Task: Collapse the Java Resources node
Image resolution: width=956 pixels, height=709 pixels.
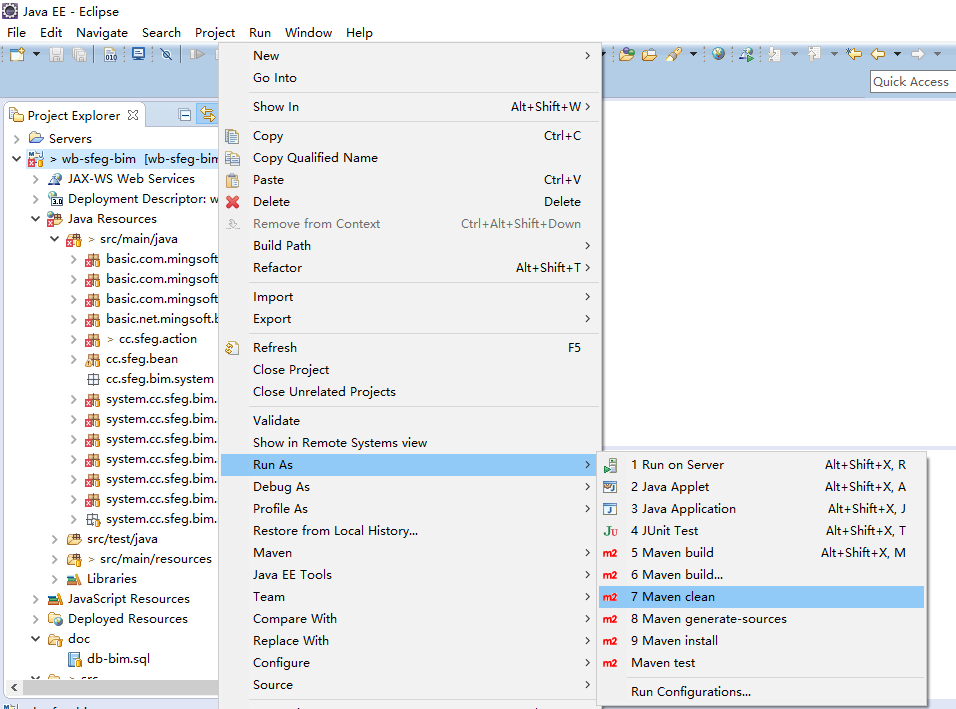Action: (x=35, y=219)
